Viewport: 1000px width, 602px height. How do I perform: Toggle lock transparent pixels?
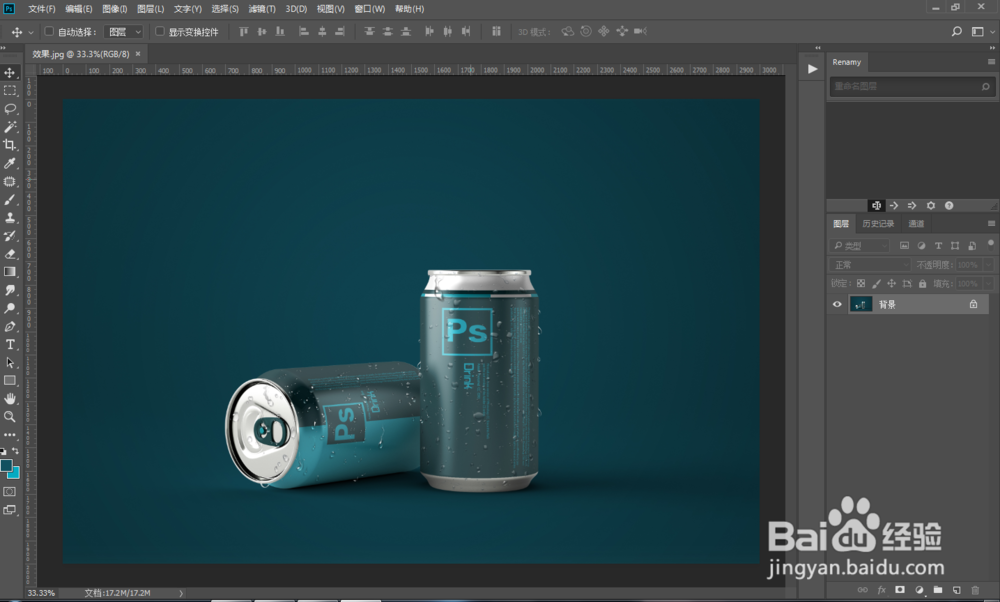pos(861,284)
